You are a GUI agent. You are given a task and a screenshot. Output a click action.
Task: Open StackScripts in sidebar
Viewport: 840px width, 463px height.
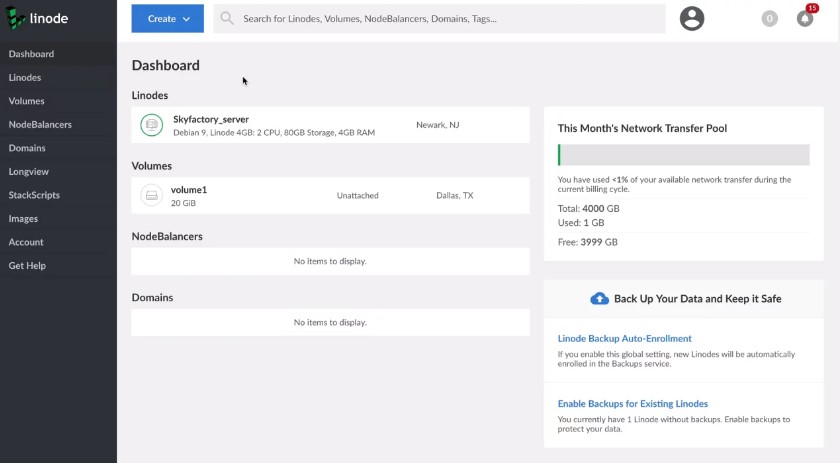34,195
